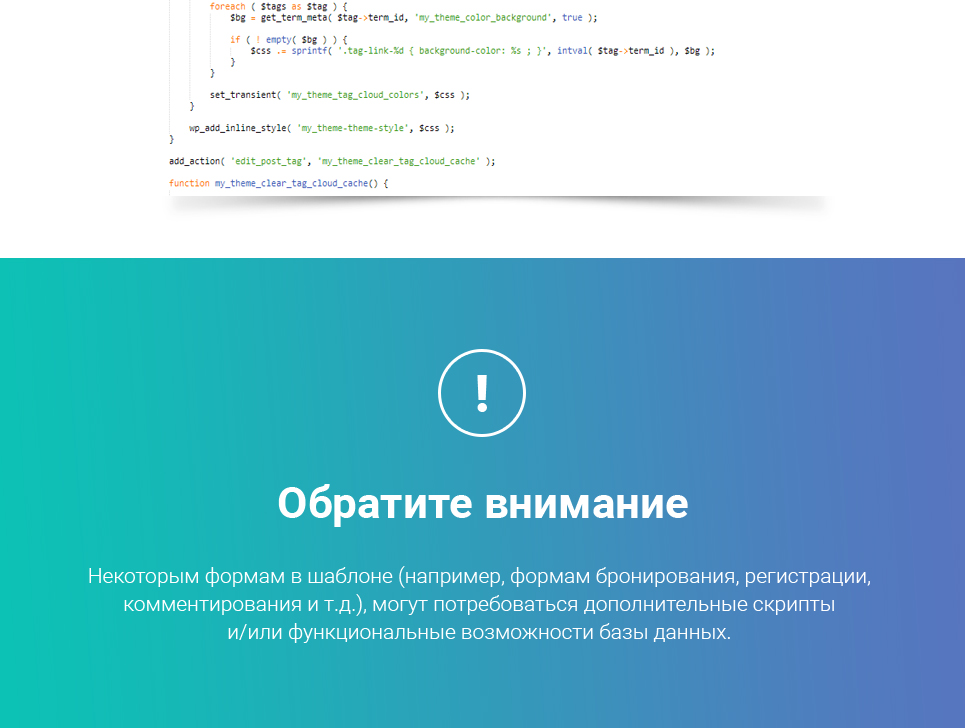Click the line 'и/или функциональные возможности базы данных.'
The height and width of the screenshot is (728, 965).
pyautogui.click(x=479, y=633)
